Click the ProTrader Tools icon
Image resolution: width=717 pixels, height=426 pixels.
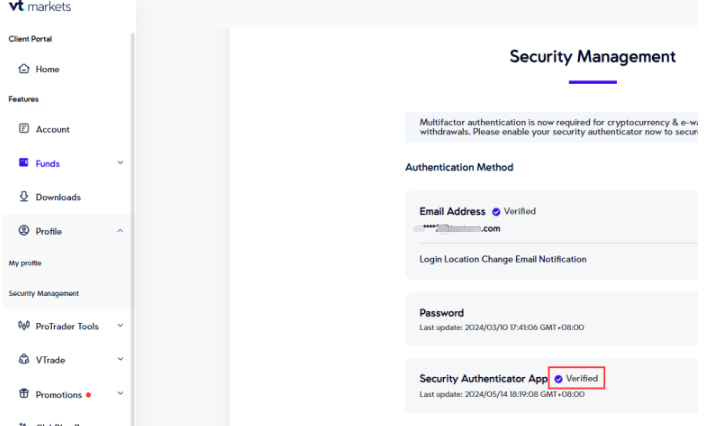(x=24, y=326)
